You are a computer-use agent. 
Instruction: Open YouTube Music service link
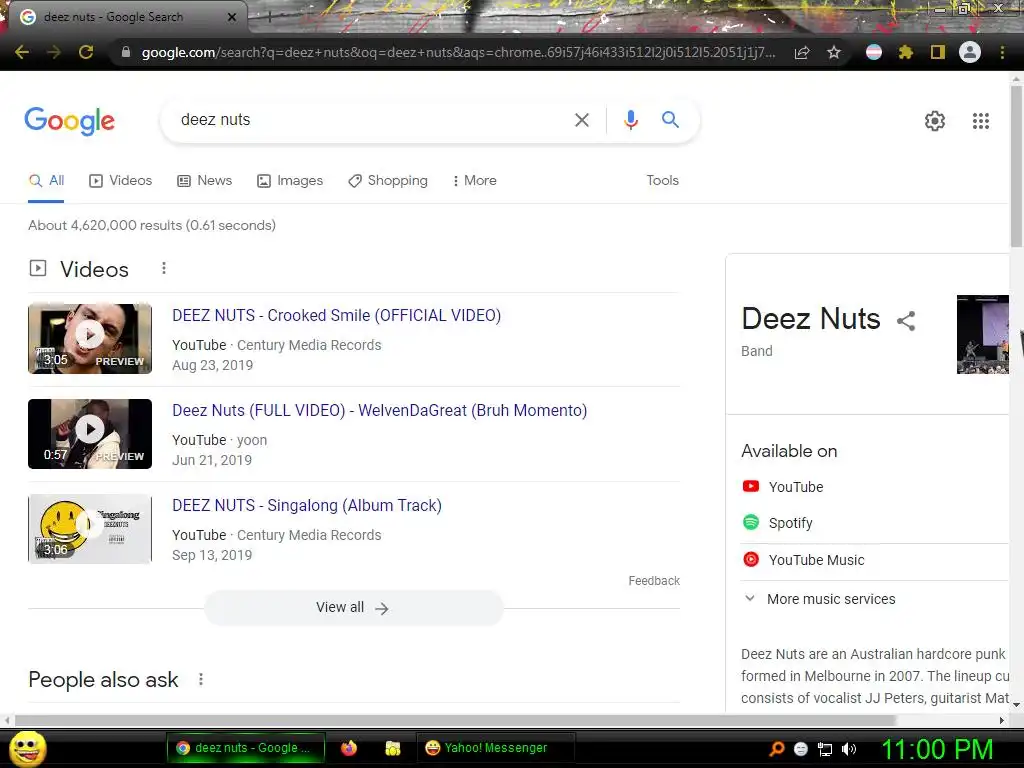[x=803, y=560]
